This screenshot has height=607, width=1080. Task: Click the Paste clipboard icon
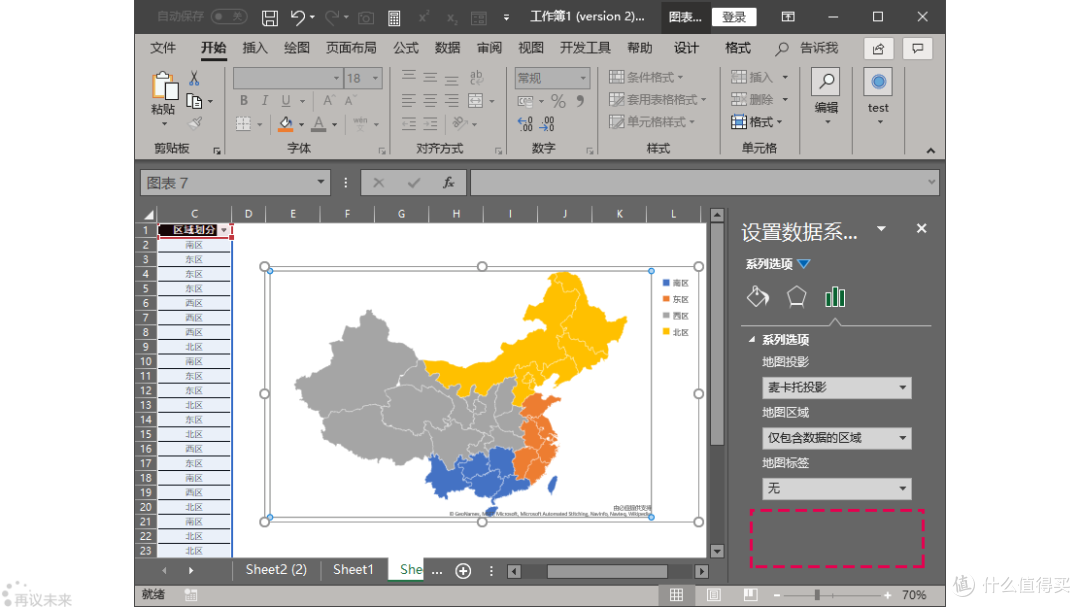pos(164,87)
